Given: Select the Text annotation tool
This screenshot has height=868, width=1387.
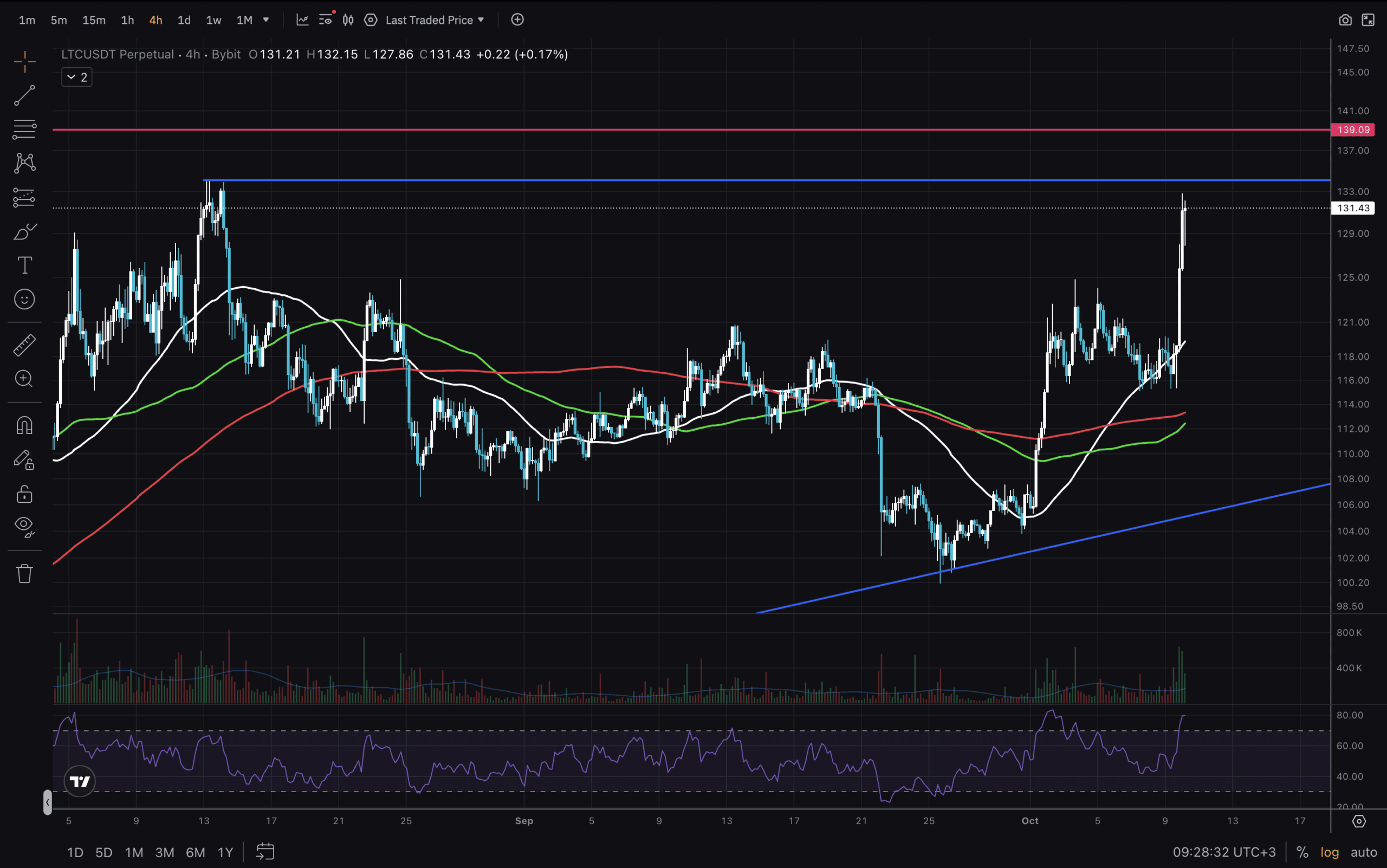Looking at the screenshot, I should pos(24,265).
